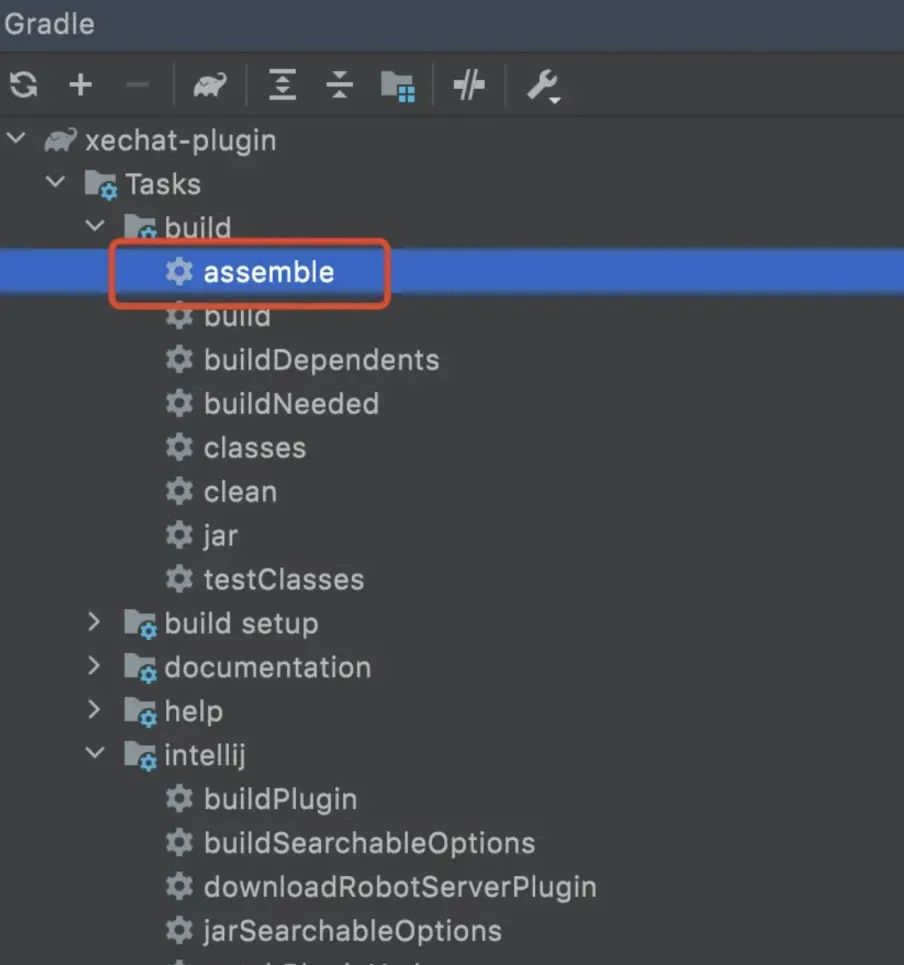Toggle offline mode in Gradle toolbar
This screenshot has width=904, height=965.
click(469, 85)
